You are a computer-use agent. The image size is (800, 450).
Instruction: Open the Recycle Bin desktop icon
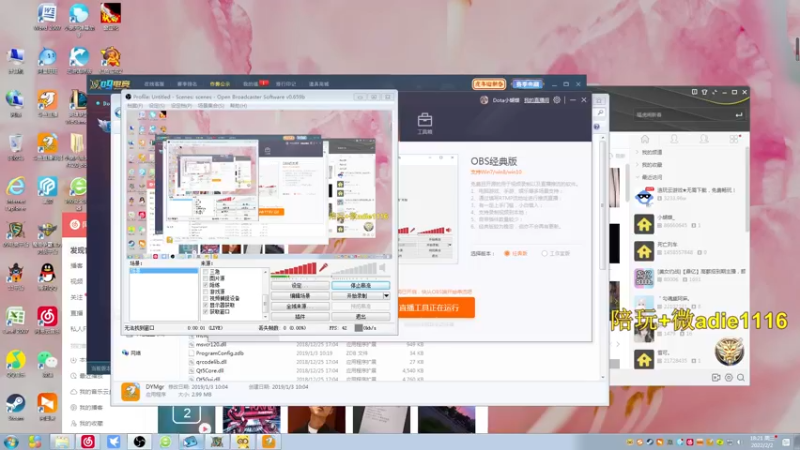(x=16, y=147)
